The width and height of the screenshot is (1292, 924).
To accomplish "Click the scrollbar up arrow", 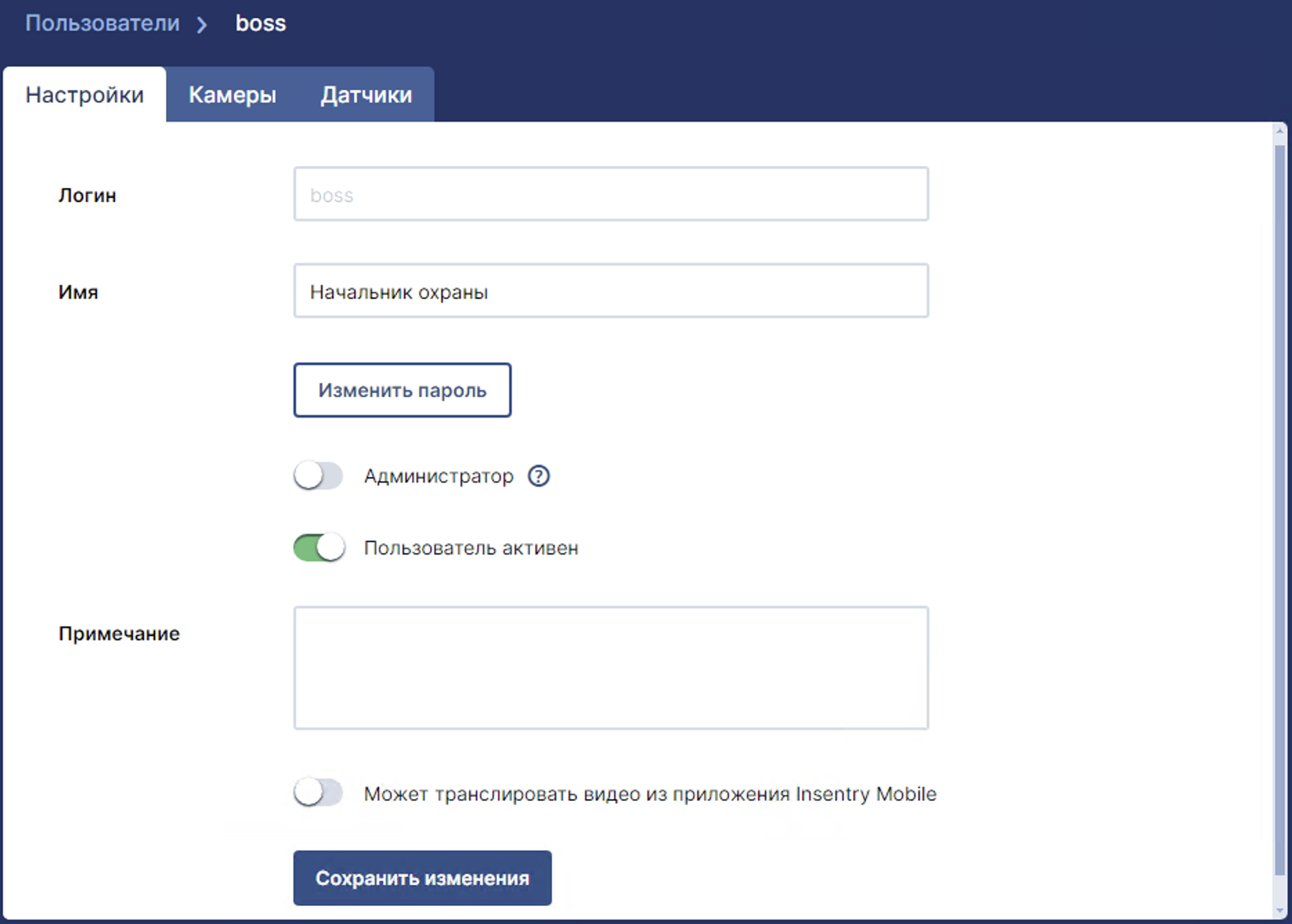I will click(x=1280, y=131).
